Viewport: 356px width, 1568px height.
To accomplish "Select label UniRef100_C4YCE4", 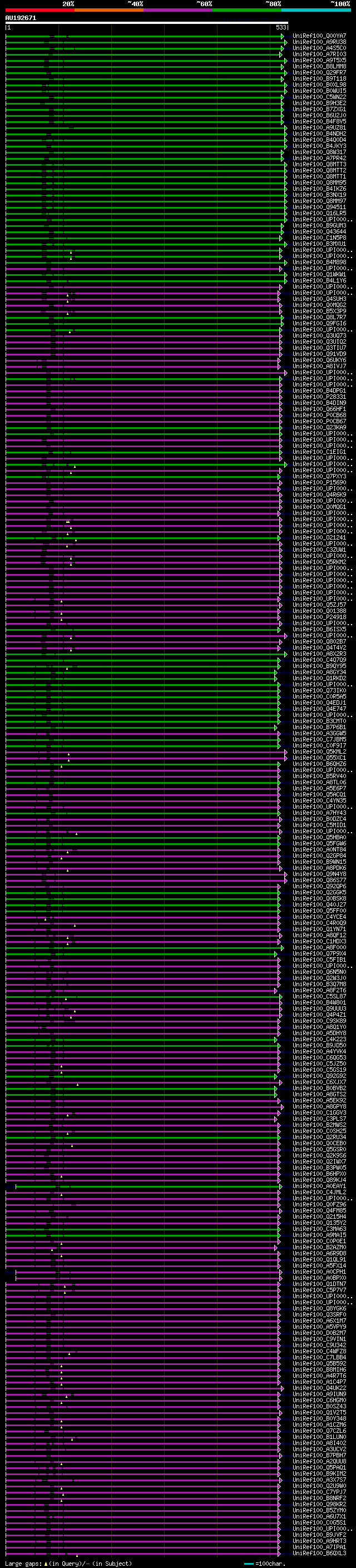I will click(x=319, y=917).
